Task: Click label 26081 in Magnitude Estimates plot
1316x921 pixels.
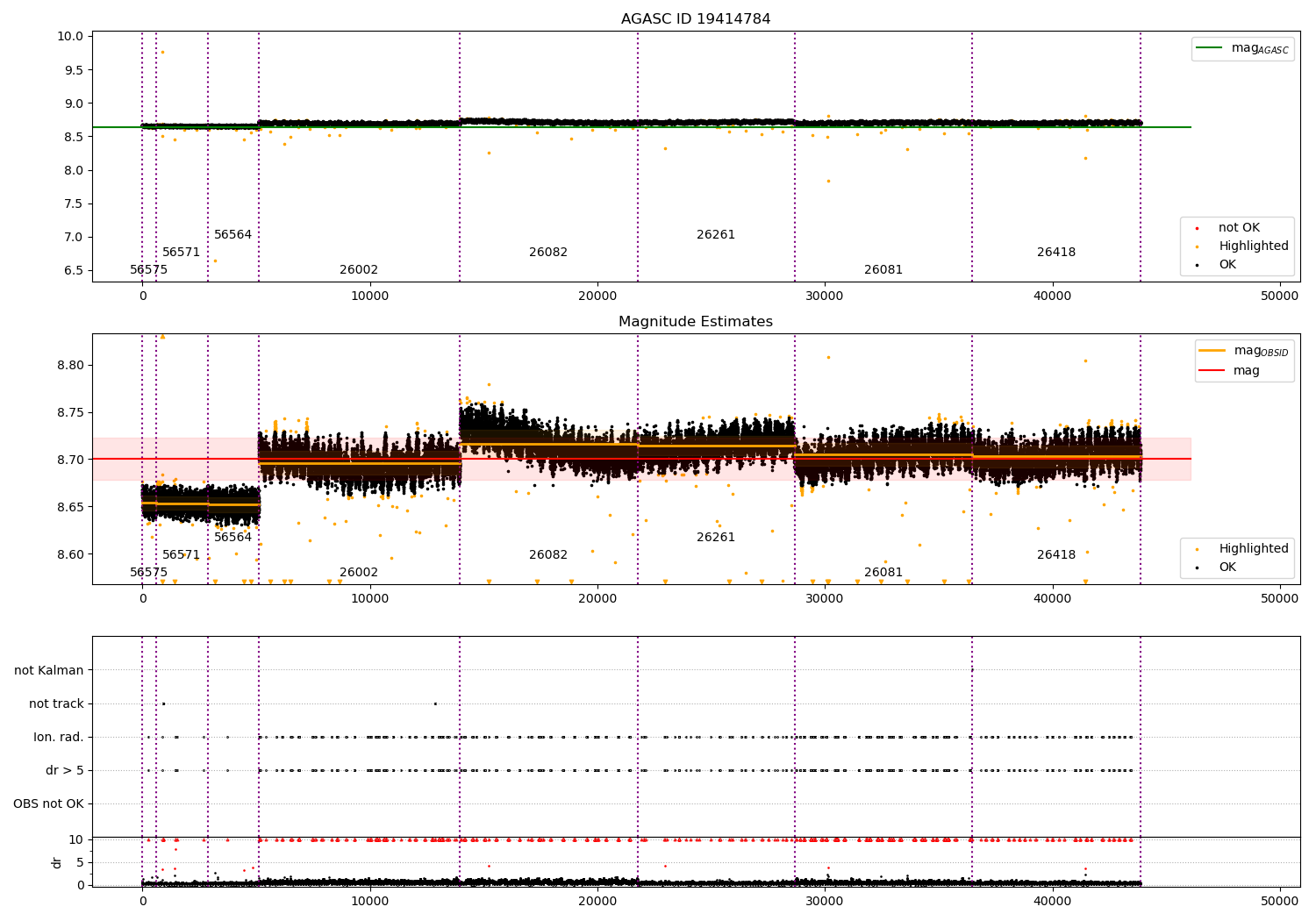Action: coord(883,573)
